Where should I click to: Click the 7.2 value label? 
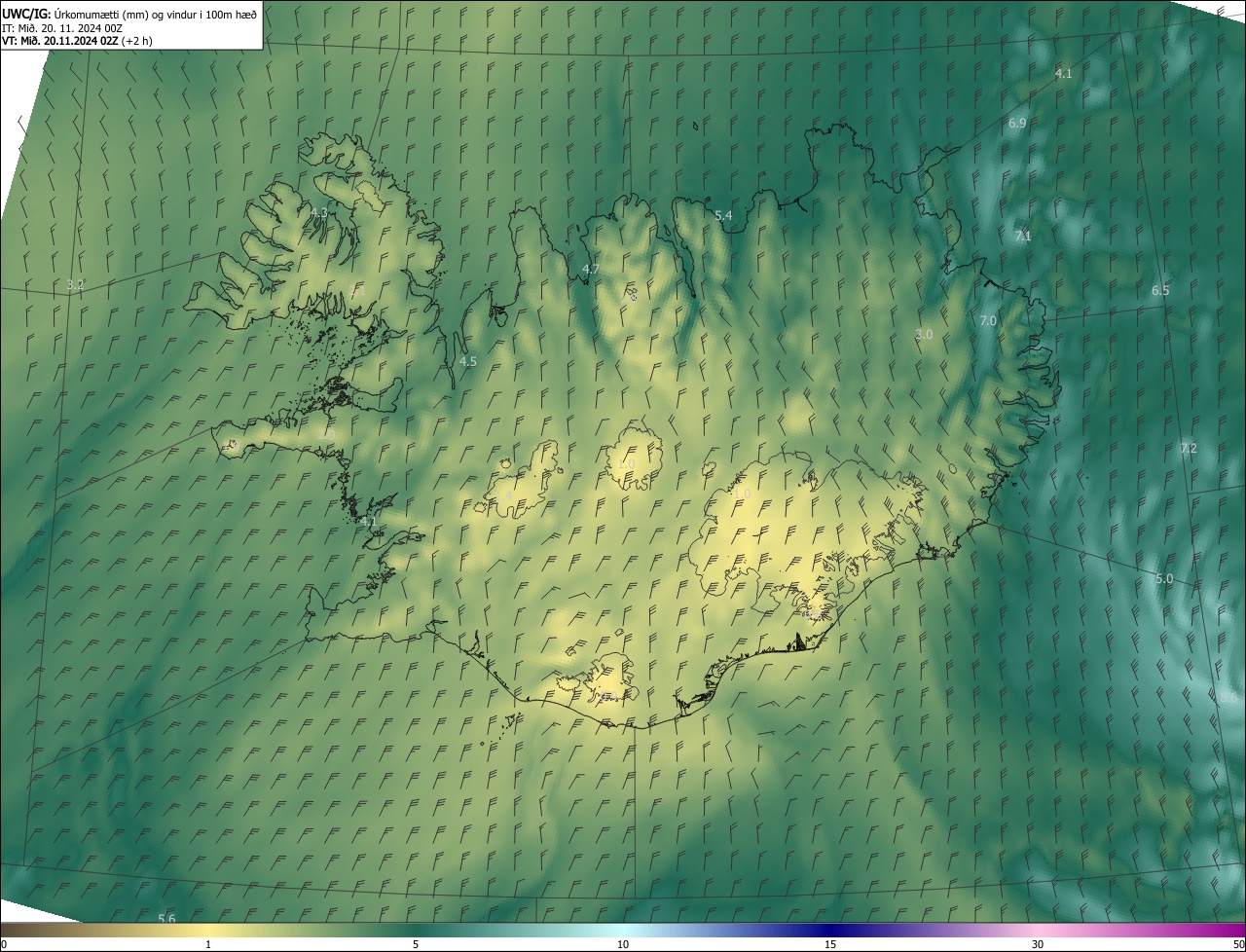[1188, 449]
